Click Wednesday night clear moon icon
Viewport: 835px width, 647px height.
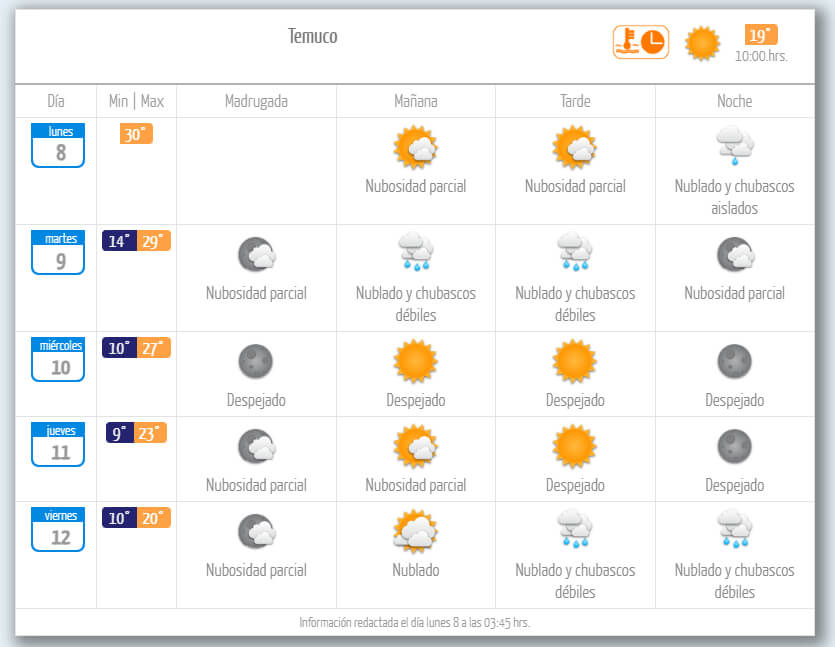pos(734,361)
